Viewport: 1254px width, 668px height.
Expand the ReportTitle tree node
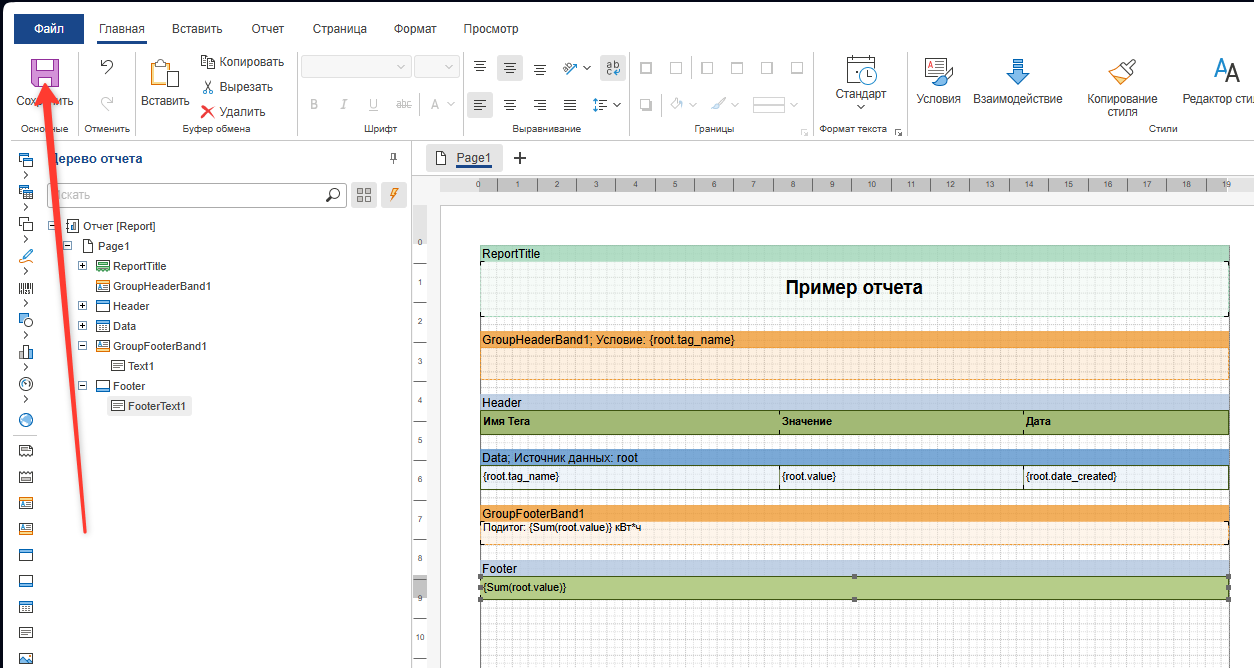(x=83, y=266)
